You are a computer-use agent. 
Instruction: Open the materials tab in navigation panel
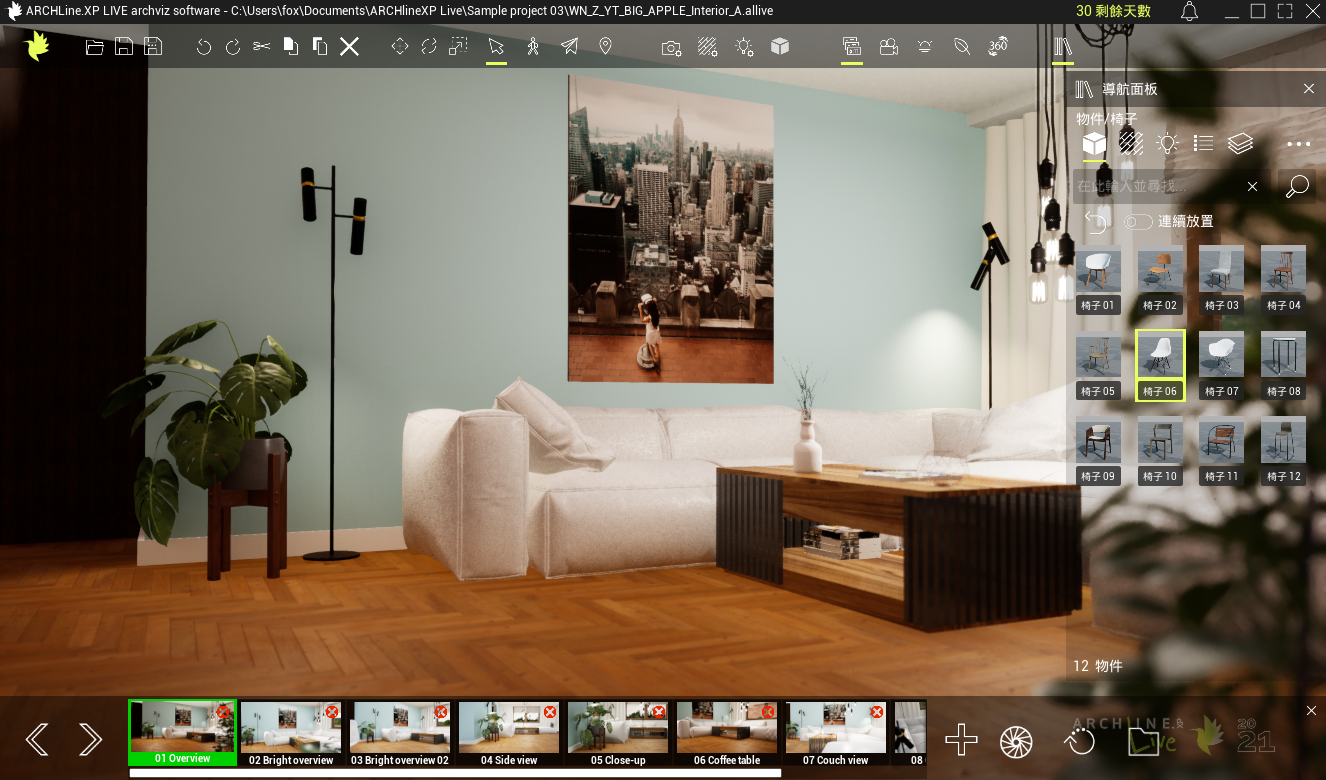1131,143
